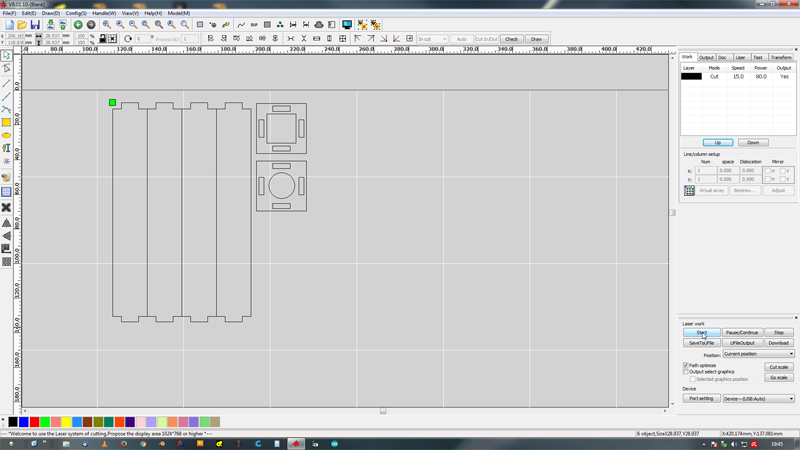The image size is (800, 450).
Task: Open a file using the folder icon
Action: click(22, 24)
